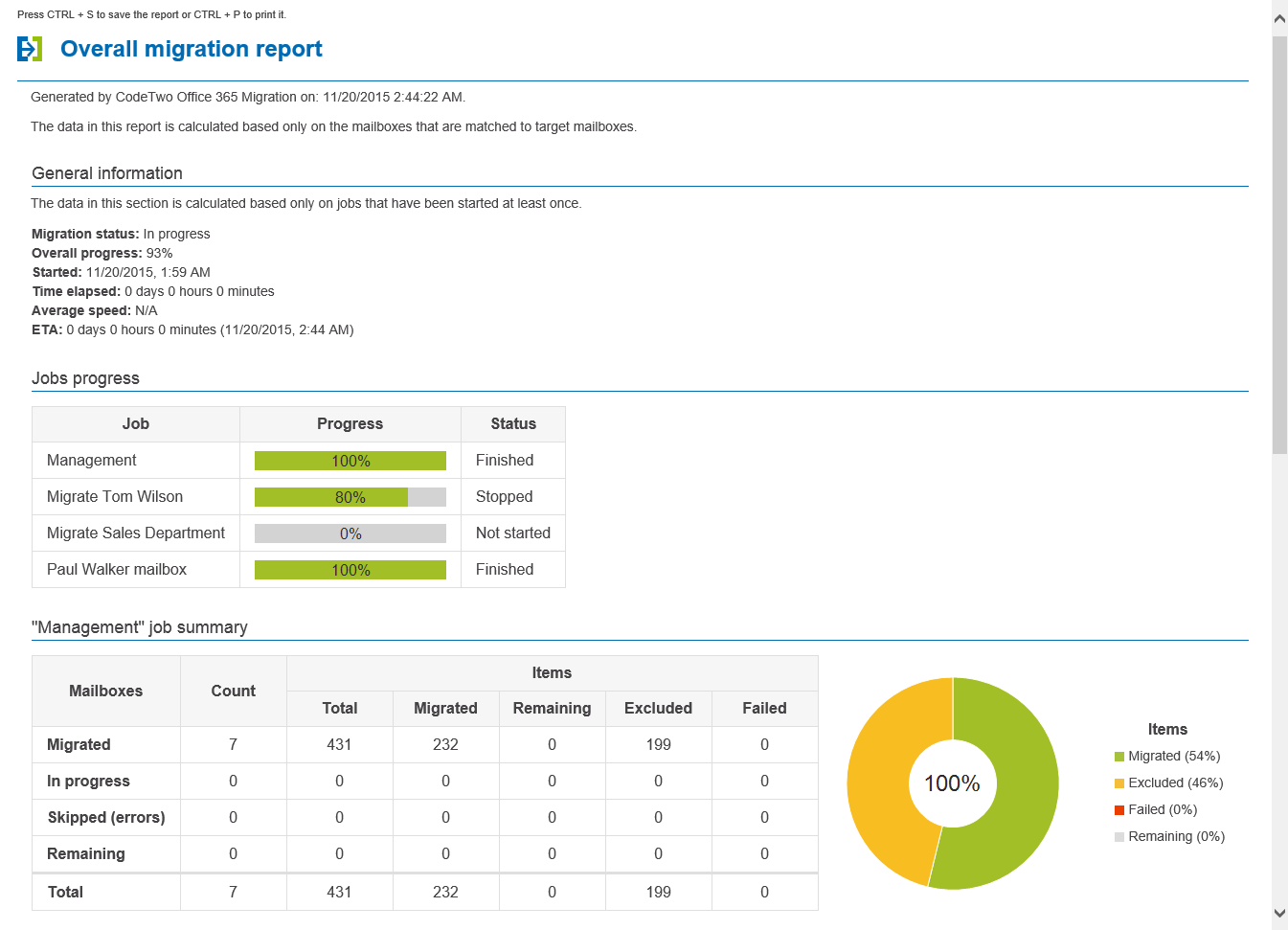Click the green Migrated legend swatch
This screenshot has height=930, width=1288.
tap(1119, 757)
